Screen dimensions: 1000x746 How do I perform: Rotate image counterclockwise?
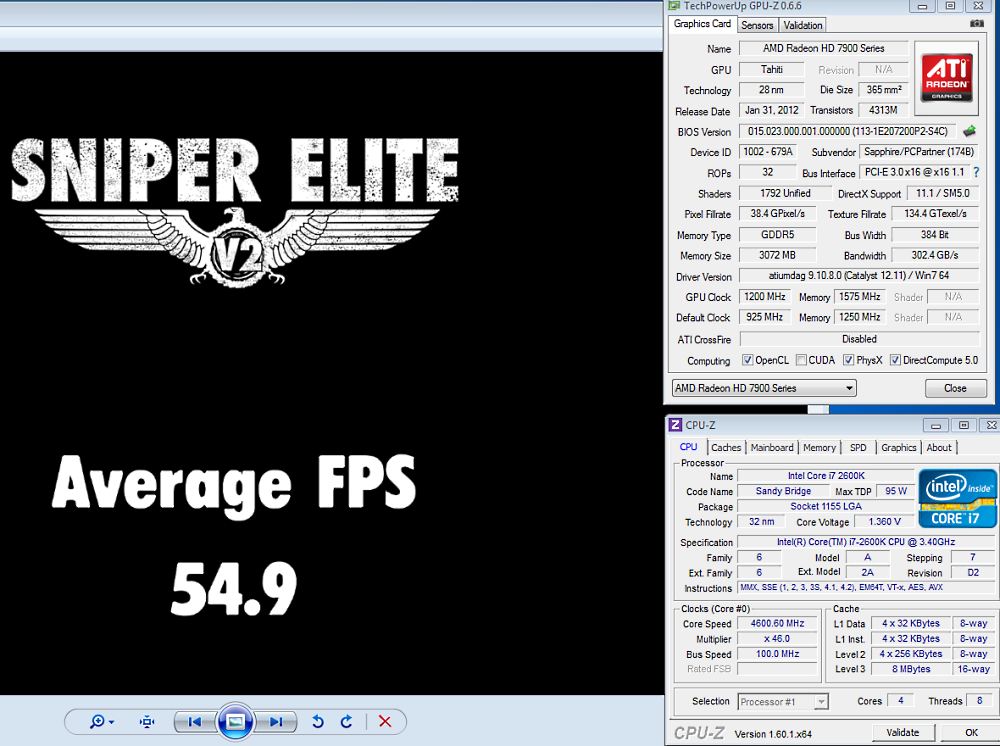point(318,721)
